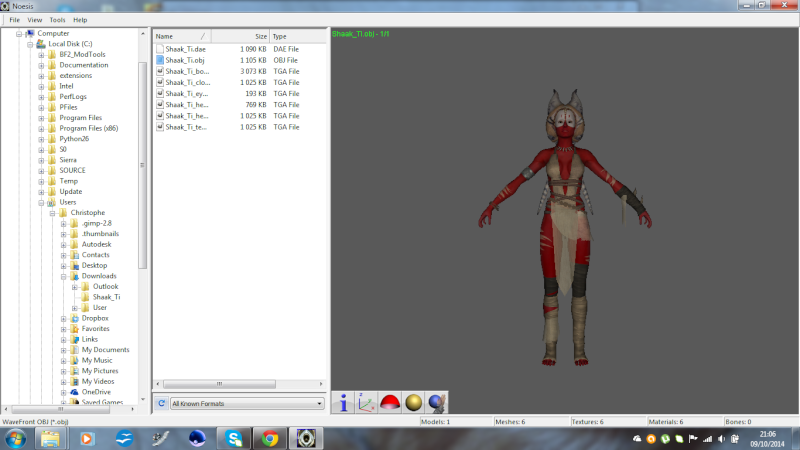Expand the Autodesk folder node
The height and width of the screenshot is (450, 800).
point(64,245)
